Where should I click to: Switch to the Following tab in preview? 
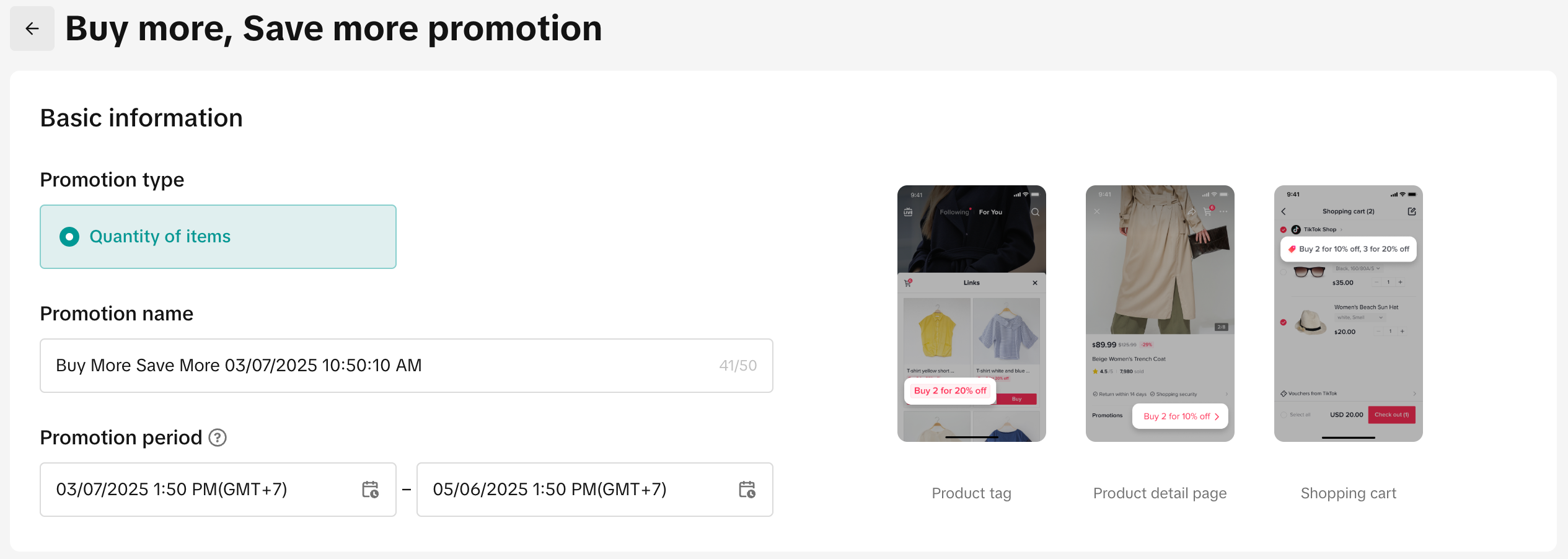(954, 212)
